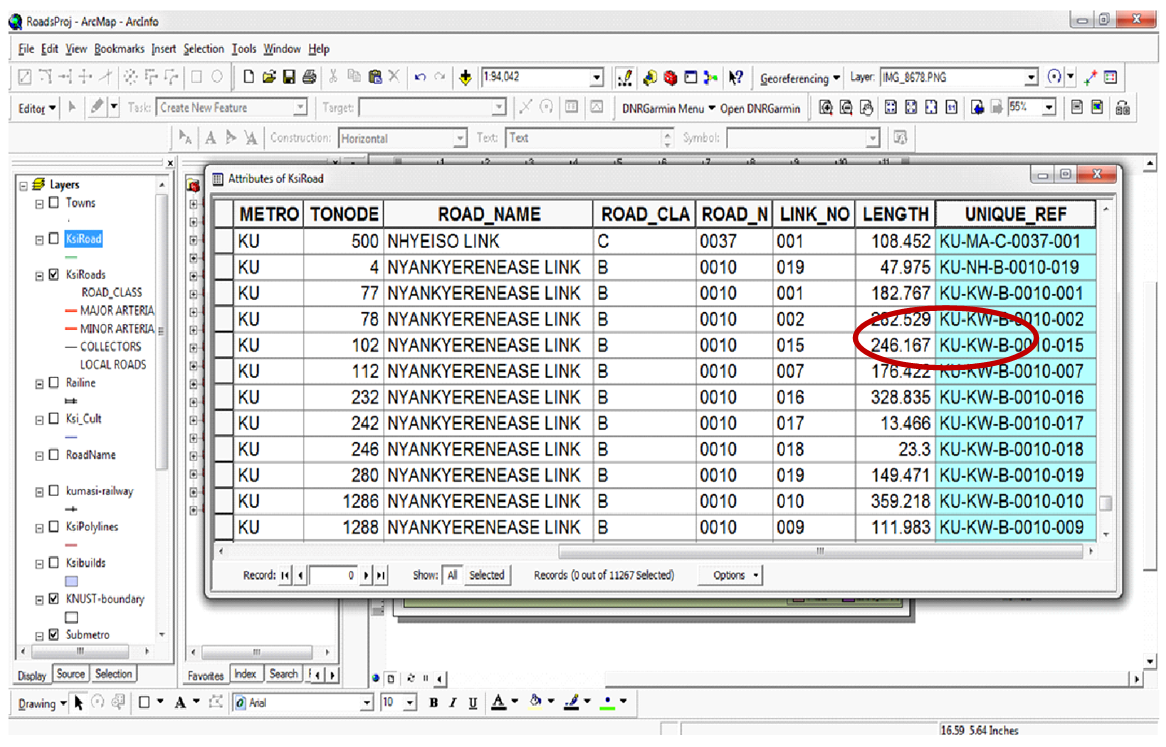Click the Selected records button
Screen dimensions: 1166x747
487,575
